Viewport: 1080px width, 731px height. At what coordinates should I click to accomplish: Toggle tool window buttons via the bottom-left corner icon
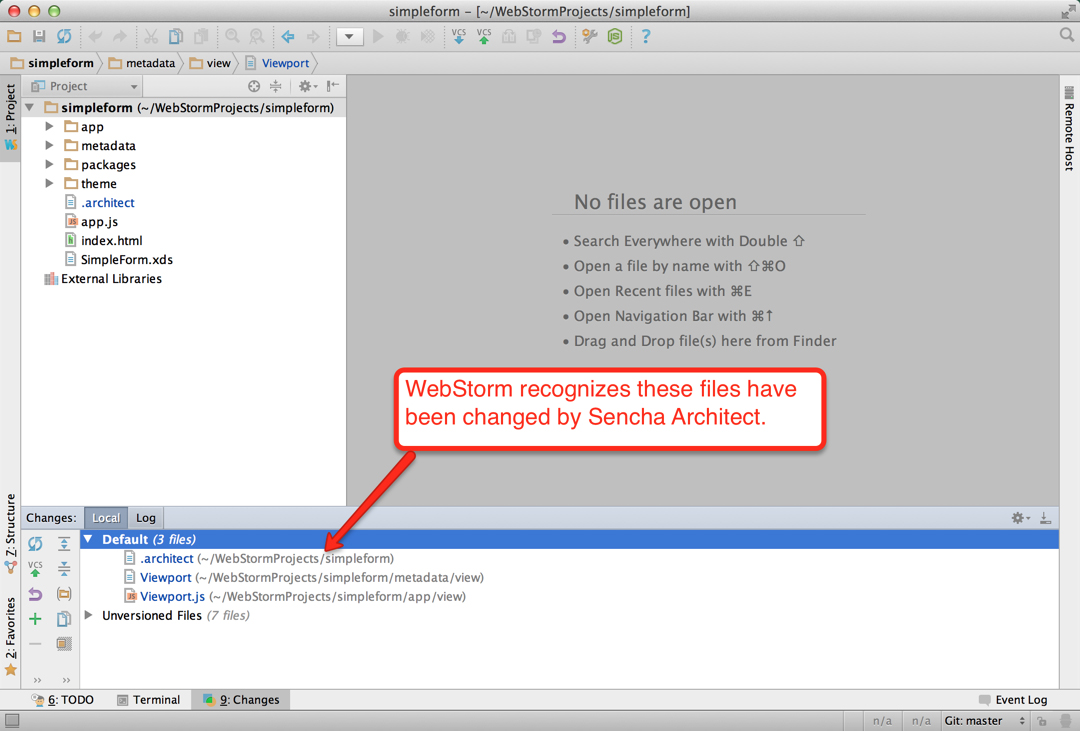[12, 721]
